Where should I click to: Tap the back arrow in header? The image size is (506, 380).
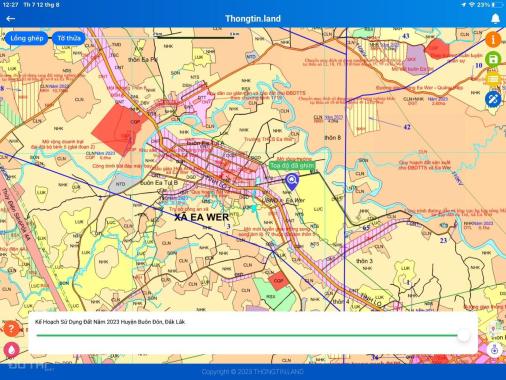(x=10, y=19)
